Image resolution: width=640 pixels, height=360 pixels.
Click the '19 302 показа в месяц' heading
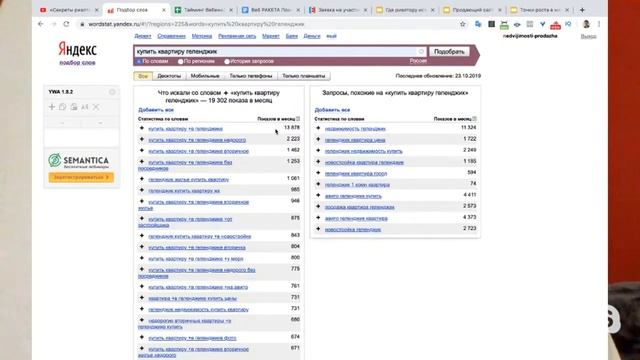pyautogui.click(x=240, y=100)
